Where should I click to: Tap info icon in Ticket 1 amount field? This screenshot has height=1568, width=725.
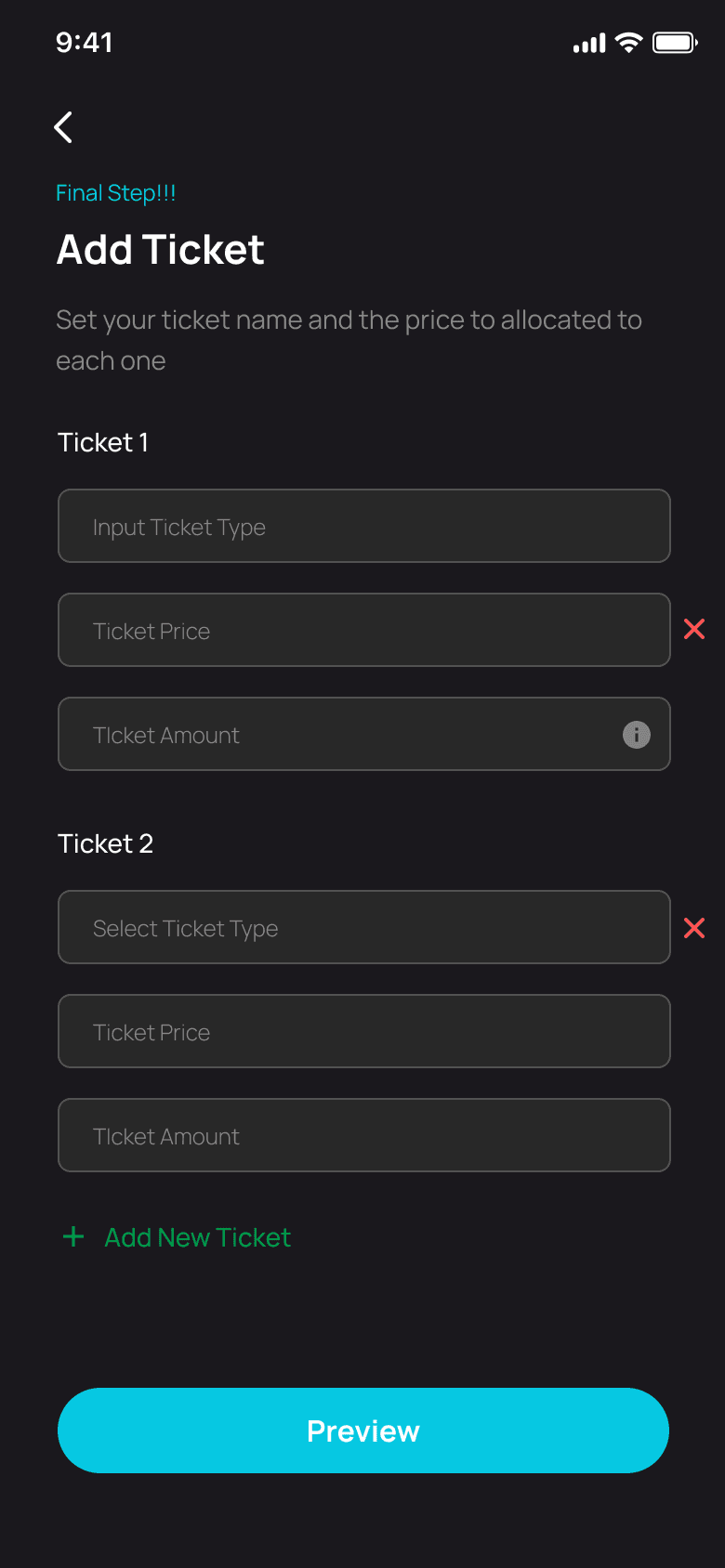[x=637, y=735]
